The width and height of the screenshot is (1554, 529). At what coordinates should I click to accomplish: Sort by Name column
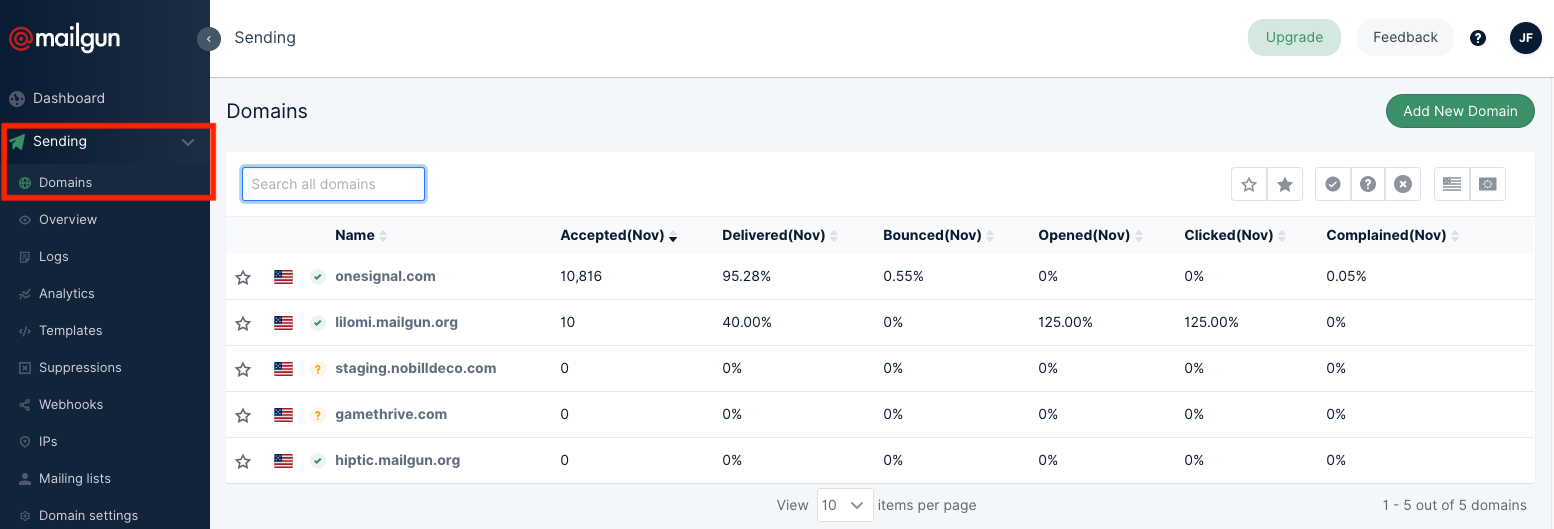[x=361, y=236]
